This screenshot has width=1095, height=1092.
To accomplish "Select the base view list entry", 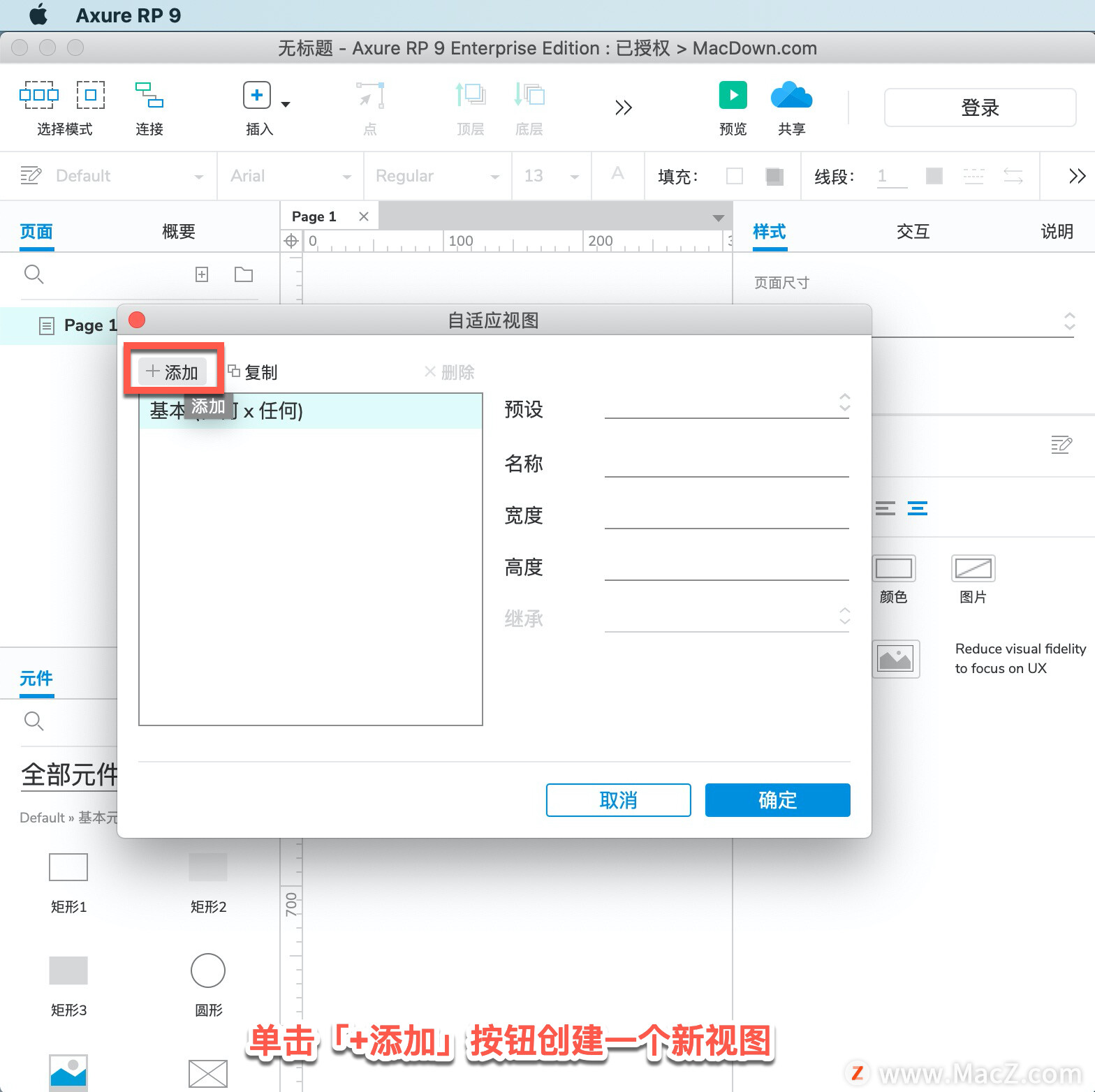I will pyautogui.click(x=311, y=411).
